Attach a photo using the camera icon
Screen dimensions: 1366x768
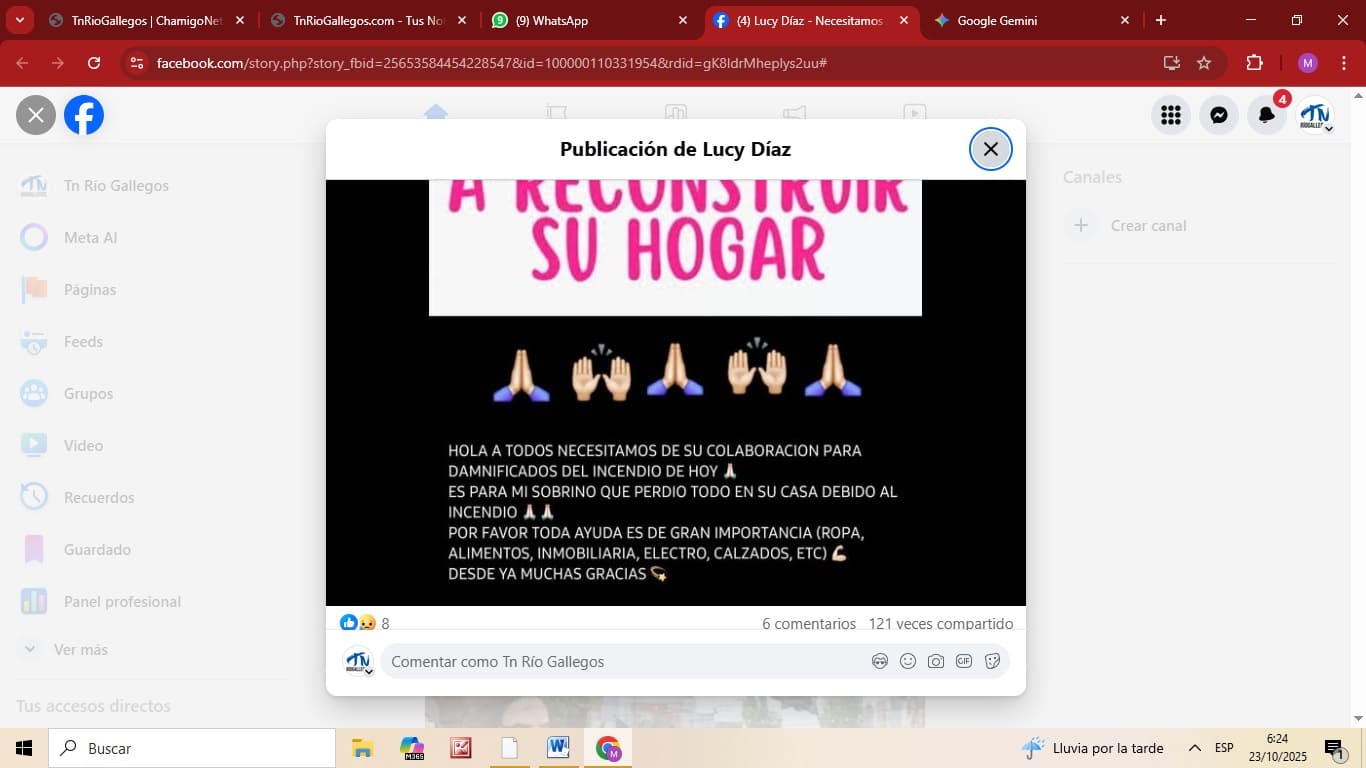point(936,661)
